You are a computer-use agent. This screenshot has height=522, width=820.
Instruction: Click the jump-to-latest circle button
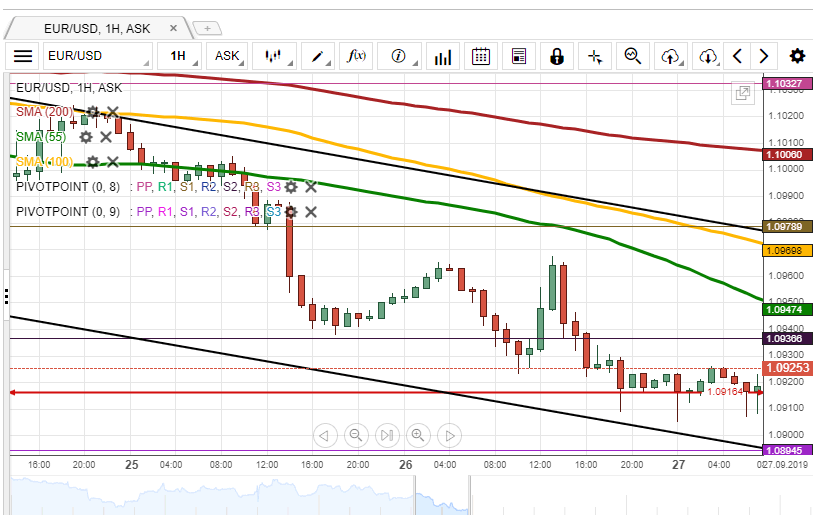click(387, 435)
